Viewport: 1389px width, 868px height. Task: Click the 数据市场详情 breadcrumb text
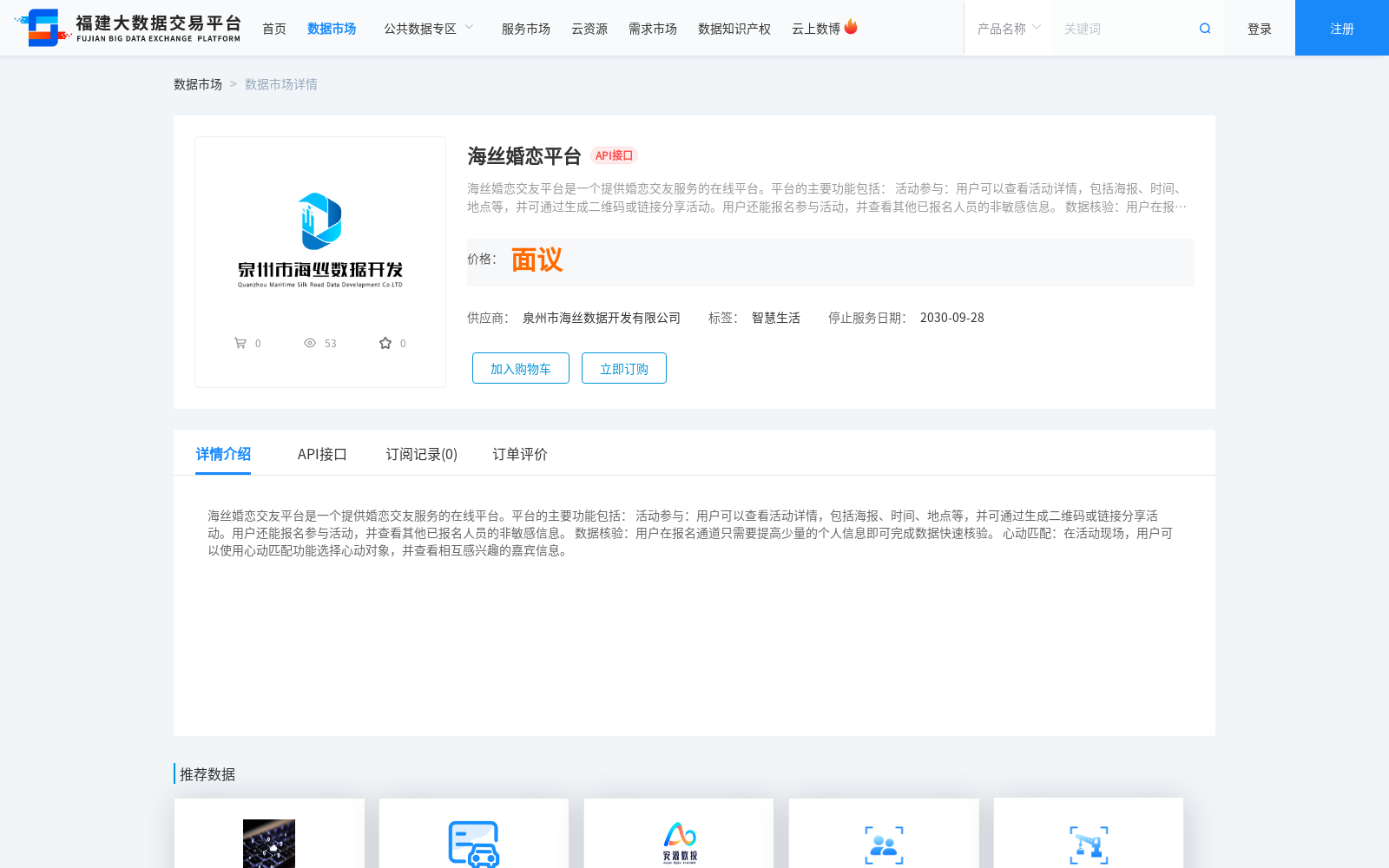pos(281,84)
